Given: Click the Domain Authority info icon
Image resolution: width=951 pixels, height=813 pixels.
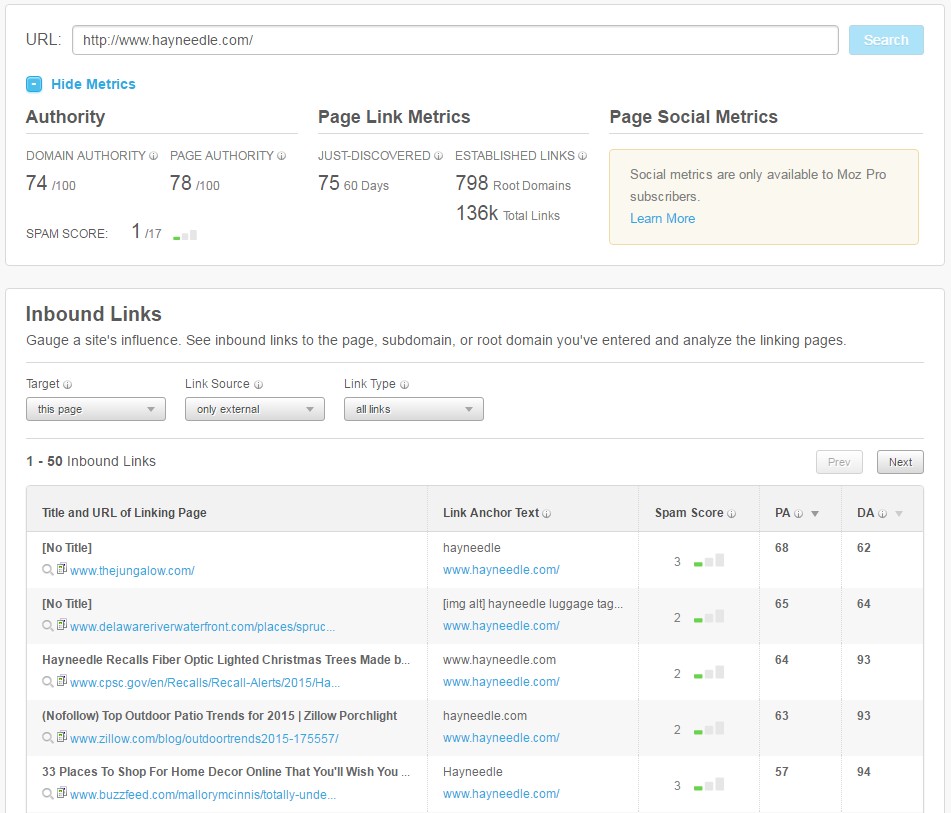Looking at the screenshot, I should [x=153, y=156].
